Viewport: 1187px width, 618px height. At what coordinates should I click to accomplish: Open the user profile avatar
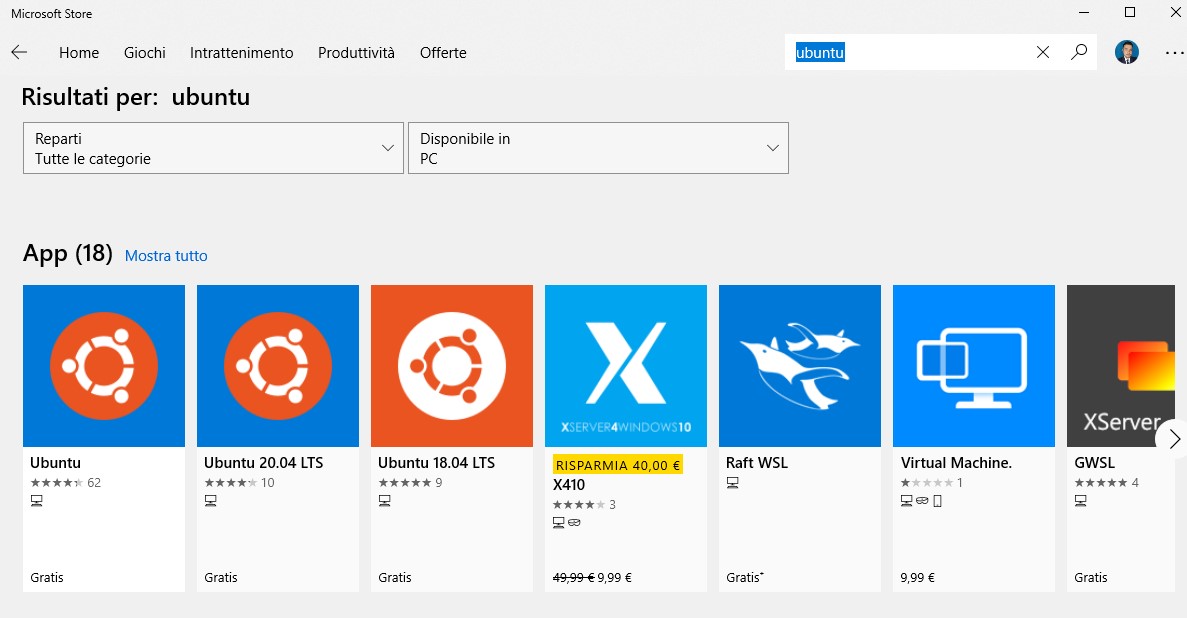tap(1127, 53)
